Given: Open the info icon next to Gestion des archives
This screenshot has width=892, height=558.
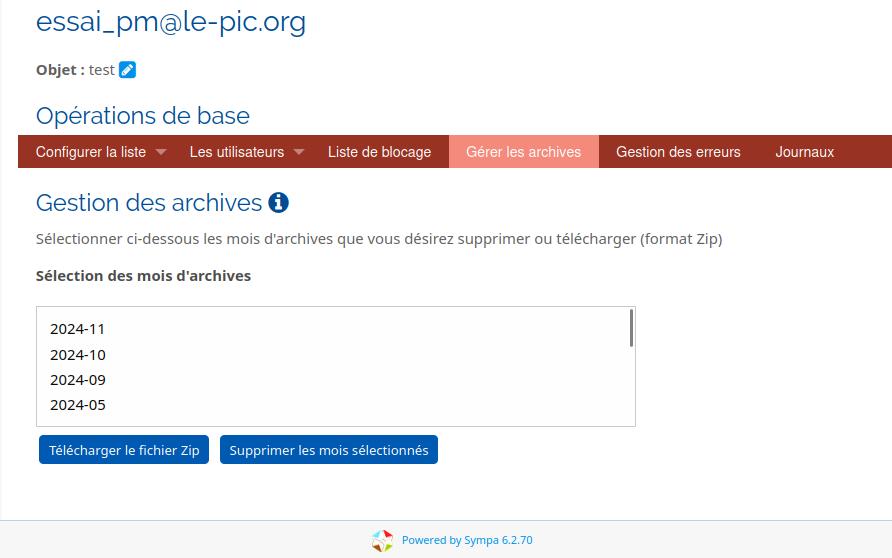Looking at the screenshot, I should pyautogui.click(x=278, y=203).
